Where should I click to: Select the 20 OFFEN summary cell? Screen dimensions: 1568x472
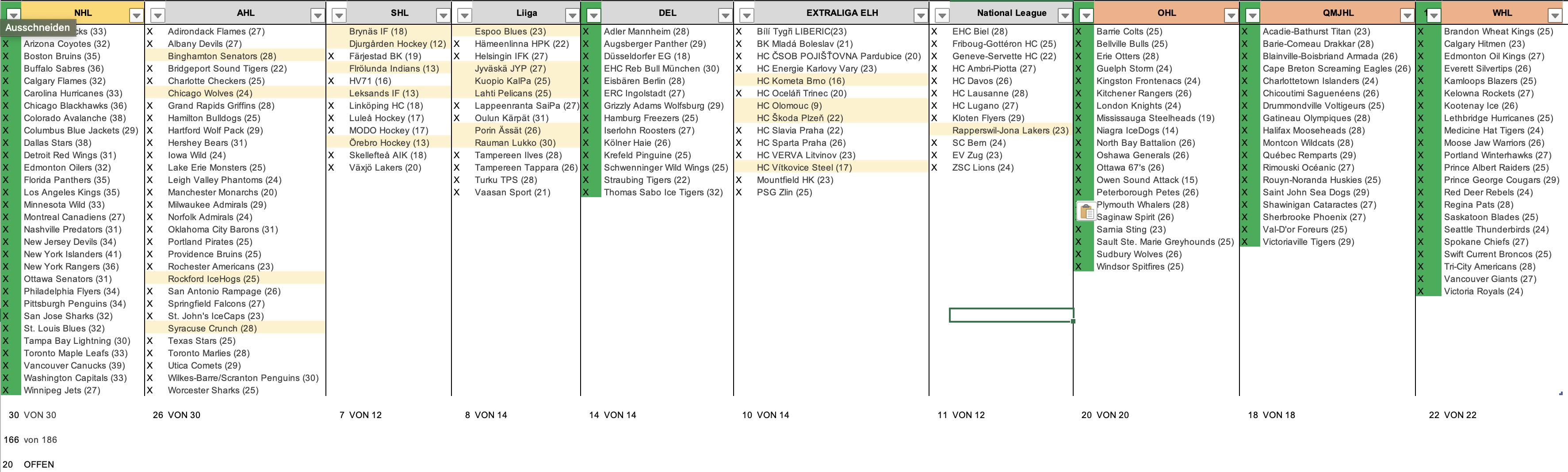[29, 464]
